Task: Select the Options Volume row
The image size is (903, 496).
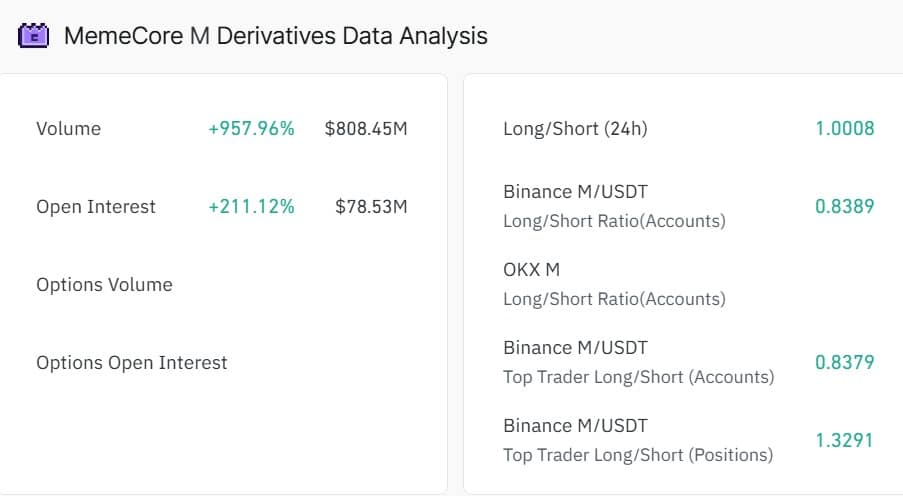Action: point(104,284)
